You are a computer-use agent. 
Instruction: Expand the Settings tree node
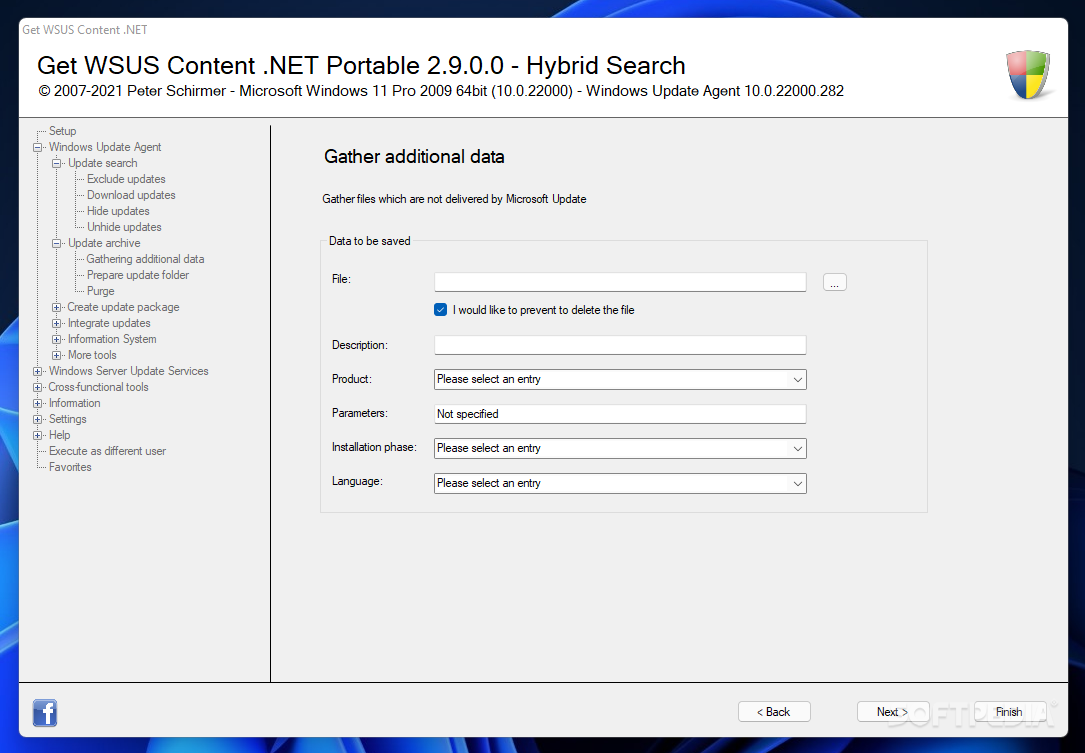click(37, 419)
